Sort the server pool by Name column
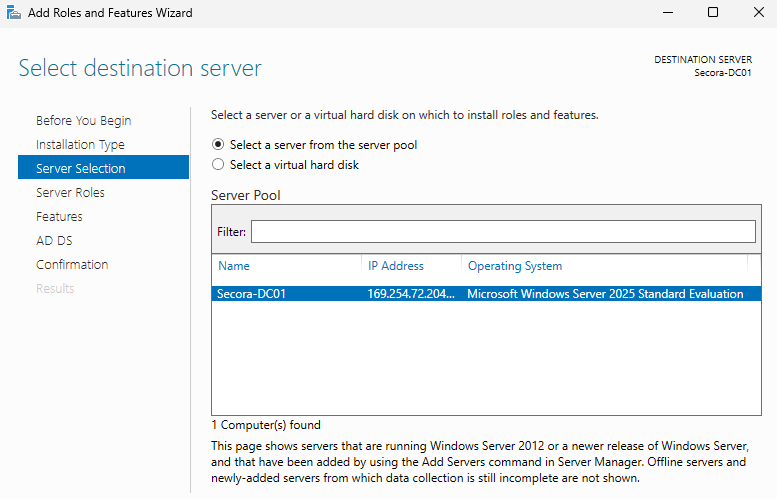The image size is (777, 499). (234, 266)
